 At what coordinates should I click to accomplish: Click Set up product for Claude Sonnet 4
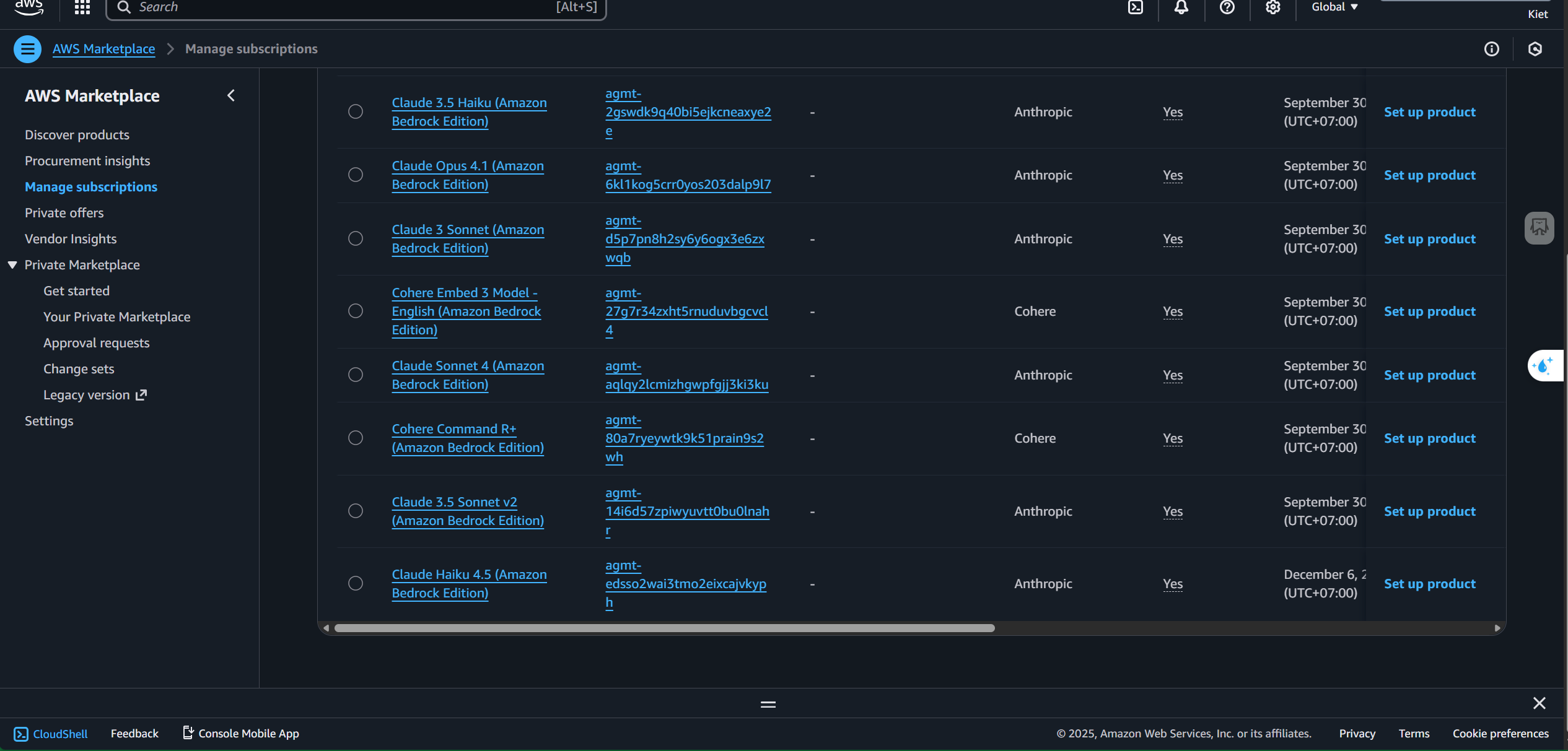[x=1429, y=375]
